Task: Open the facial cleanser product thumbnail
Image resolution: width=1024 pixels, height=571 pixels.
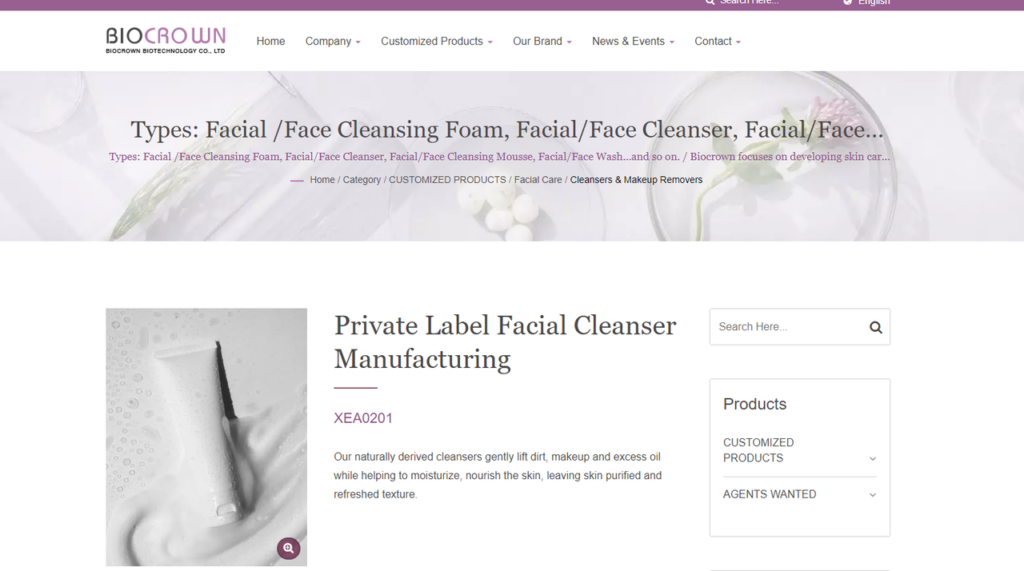Action: (x=206, y=437)
